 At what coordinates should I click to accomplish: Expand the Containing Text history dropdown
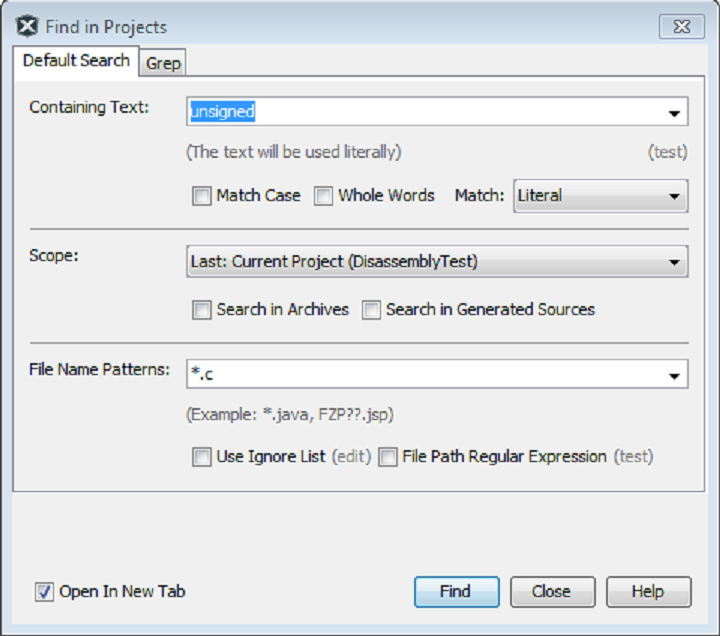(674, 113)
